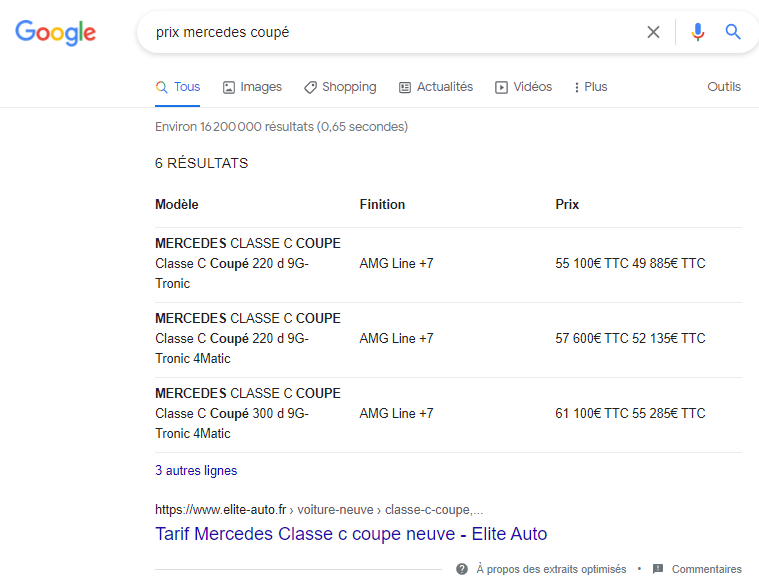
Task: Expand '3 autres lignes' in table
Action: (x=196, y=471)
